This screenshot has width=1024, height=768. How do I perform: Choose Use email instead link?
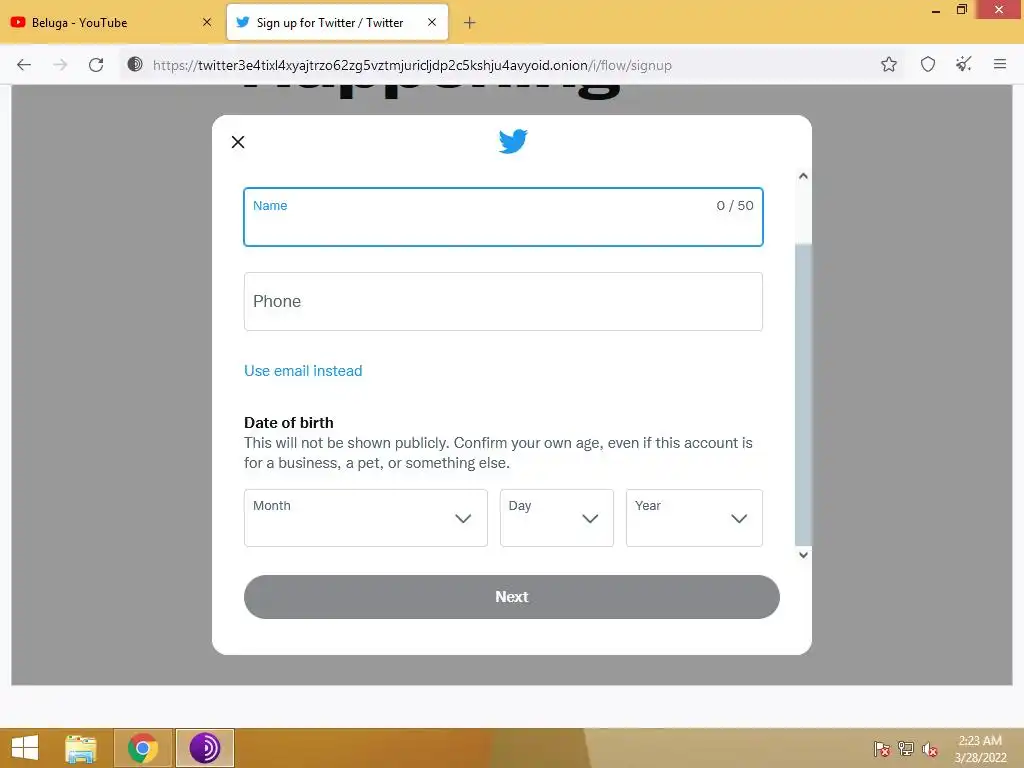point(303,370)
